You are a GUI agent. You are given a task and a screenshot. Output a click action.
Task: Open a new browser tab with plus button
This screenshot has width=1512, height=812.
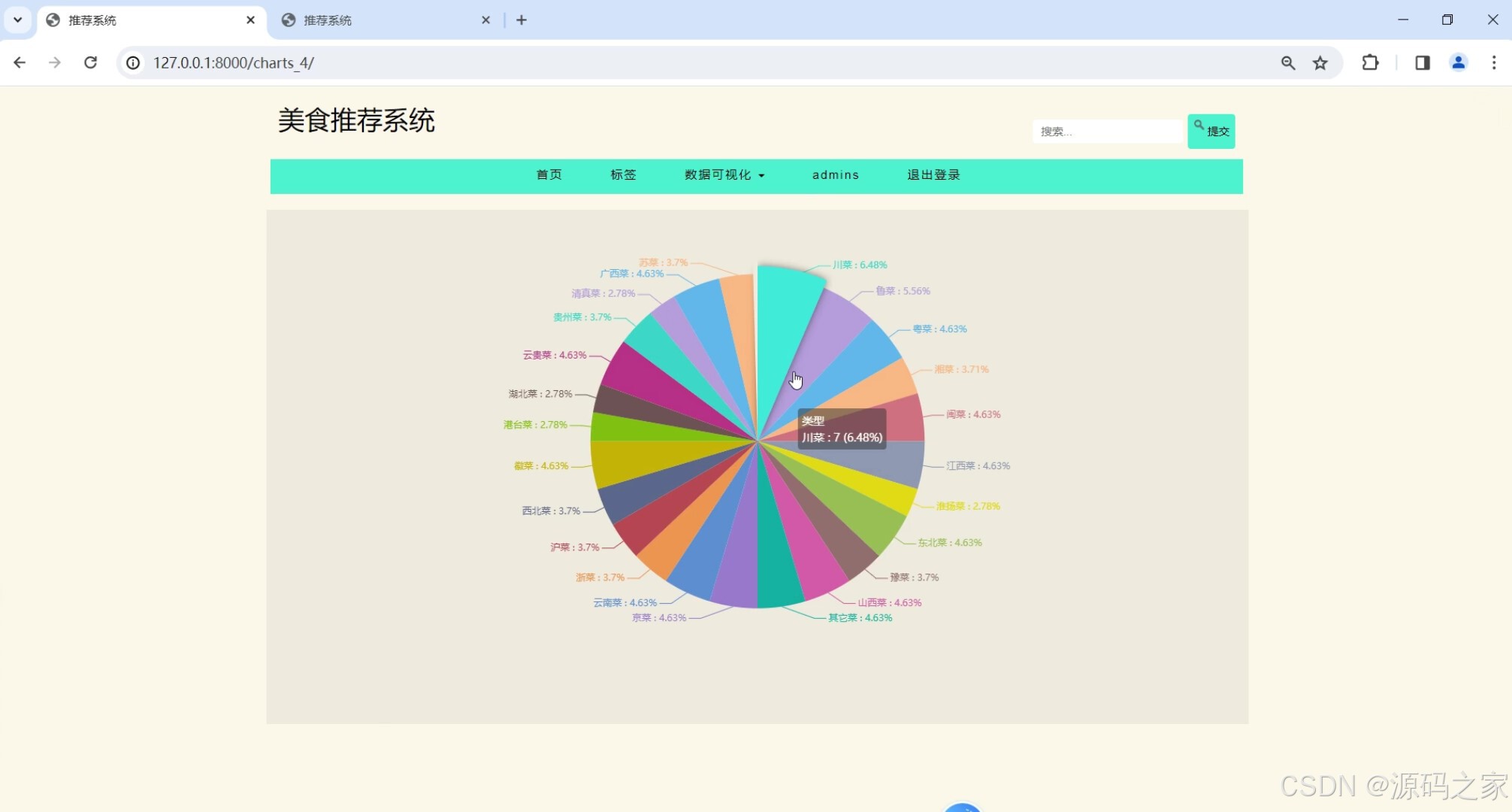(x=522, y=20)
